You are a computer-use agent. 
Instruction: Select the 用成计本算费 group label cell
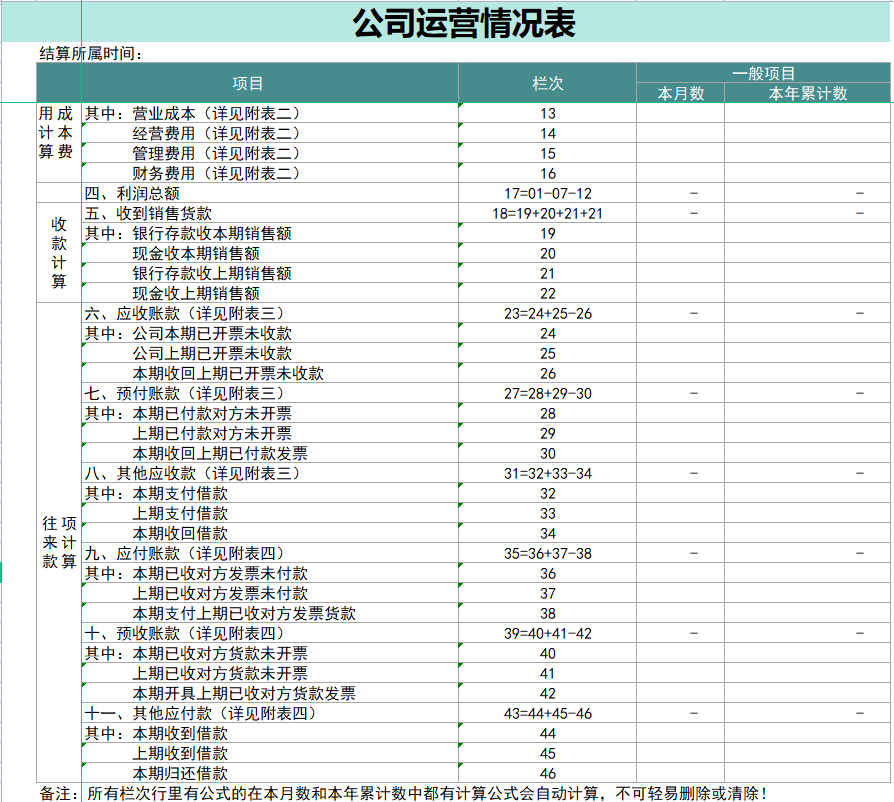click(x=53, y=142)
